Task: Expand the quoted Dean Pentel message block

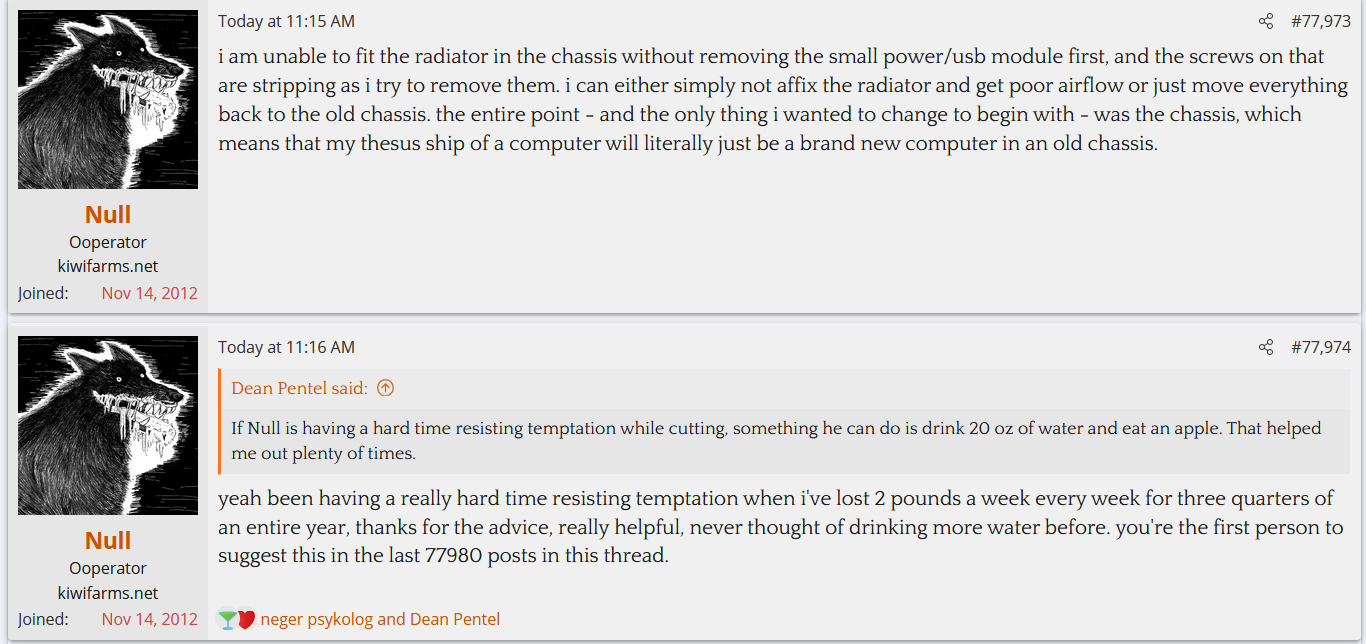Action: [775, 440]
